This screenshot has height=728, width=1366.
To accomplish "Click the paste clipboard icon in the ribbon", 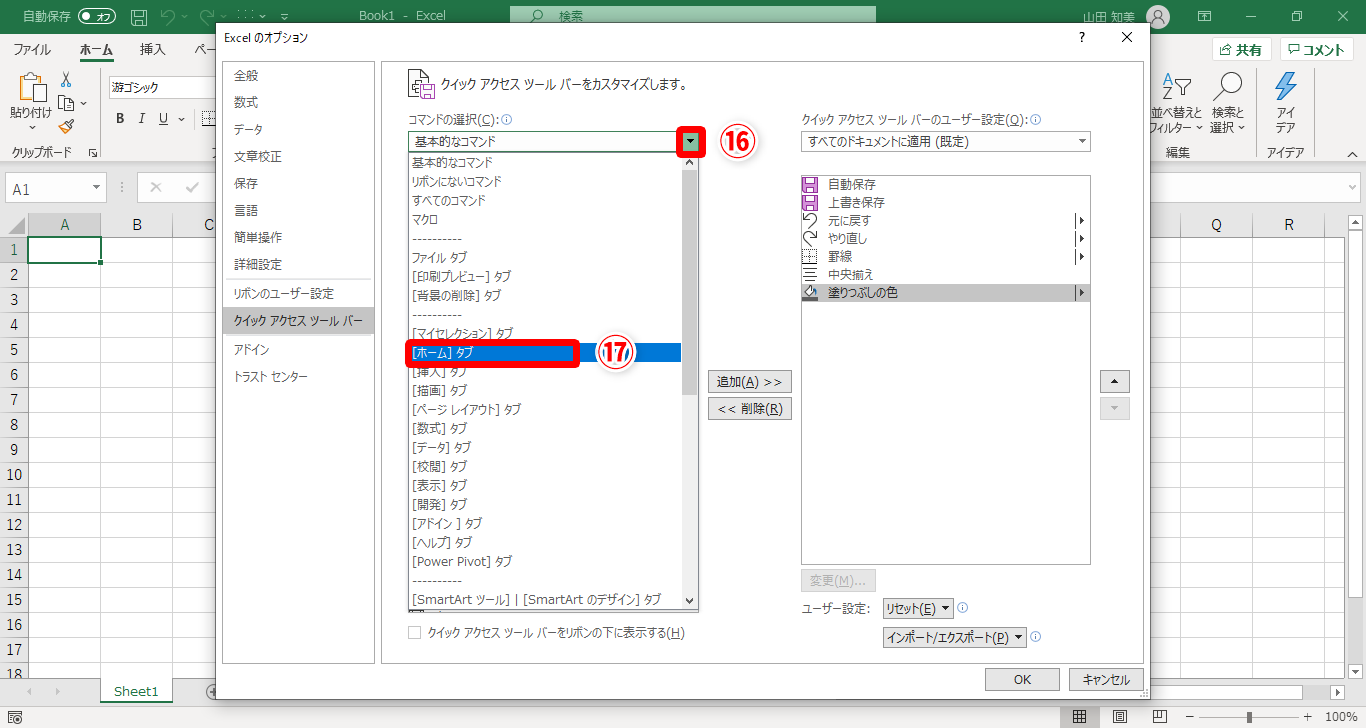I will [x=33, y=88].
